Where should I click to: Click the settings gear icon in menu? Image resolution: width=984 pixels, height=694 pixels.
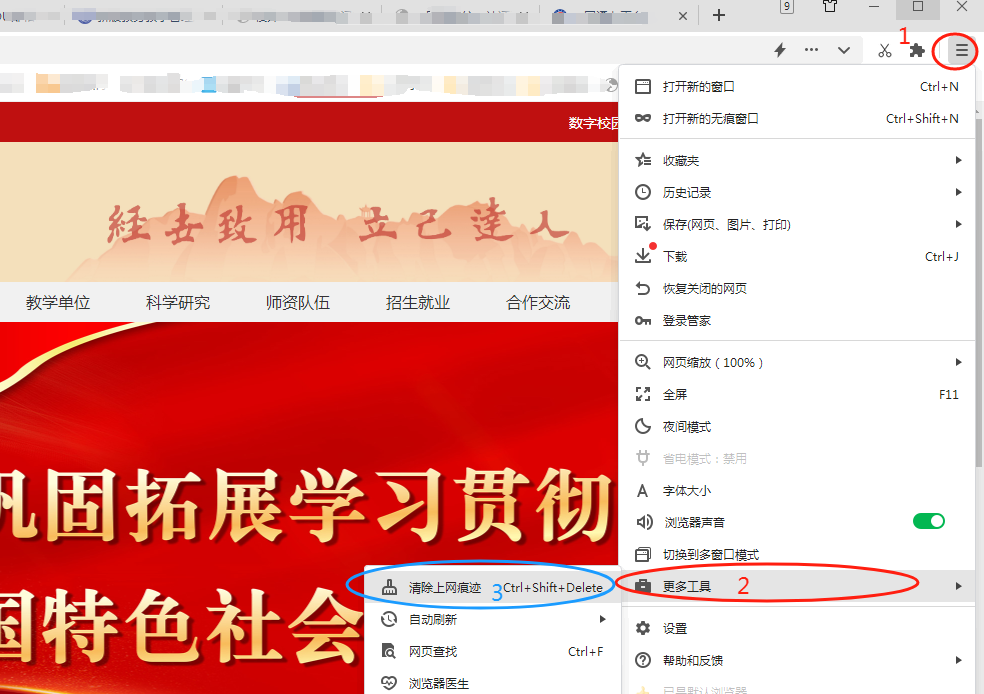point(643,628)
